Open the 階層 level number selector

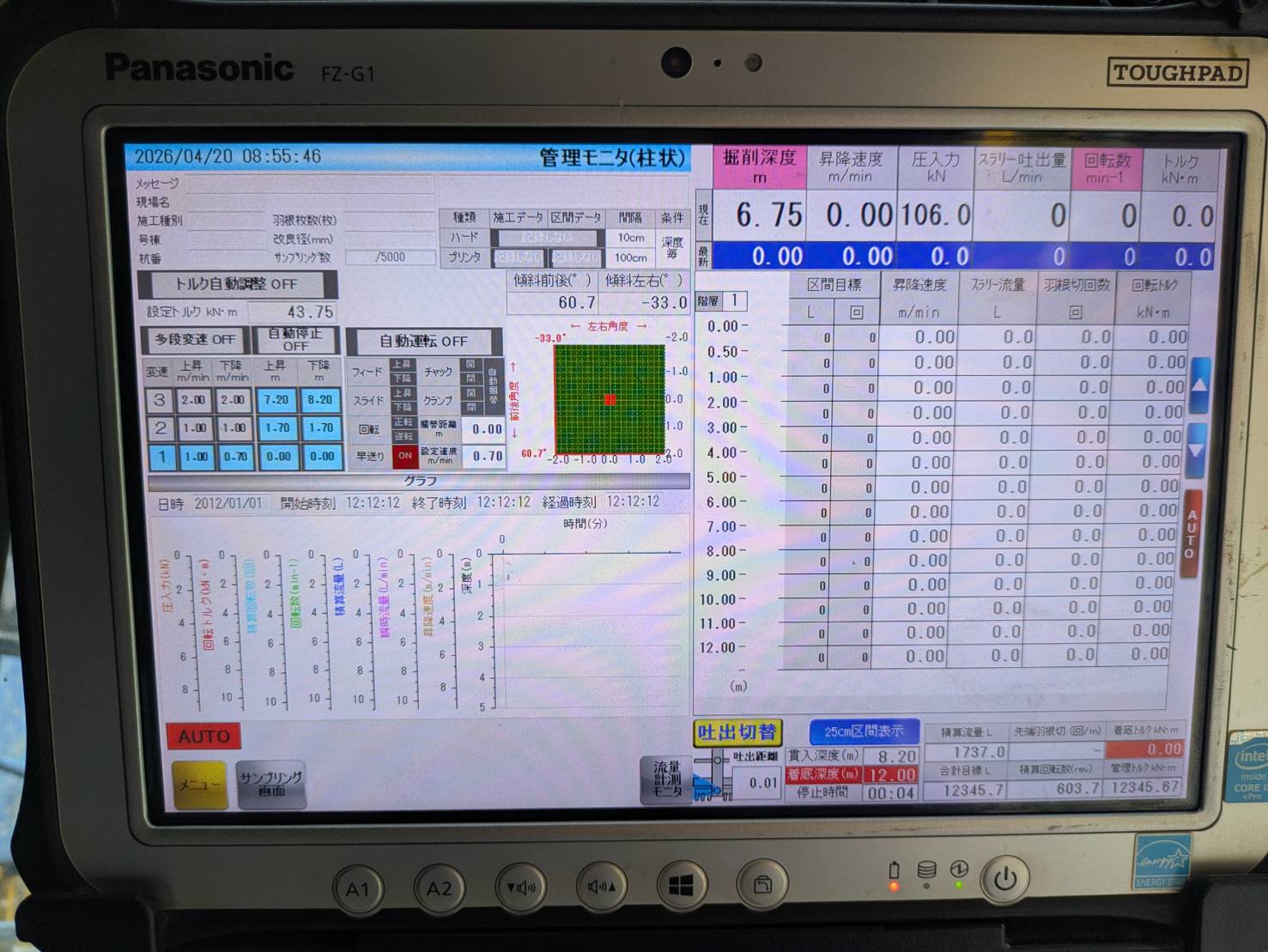pos(734,301)
